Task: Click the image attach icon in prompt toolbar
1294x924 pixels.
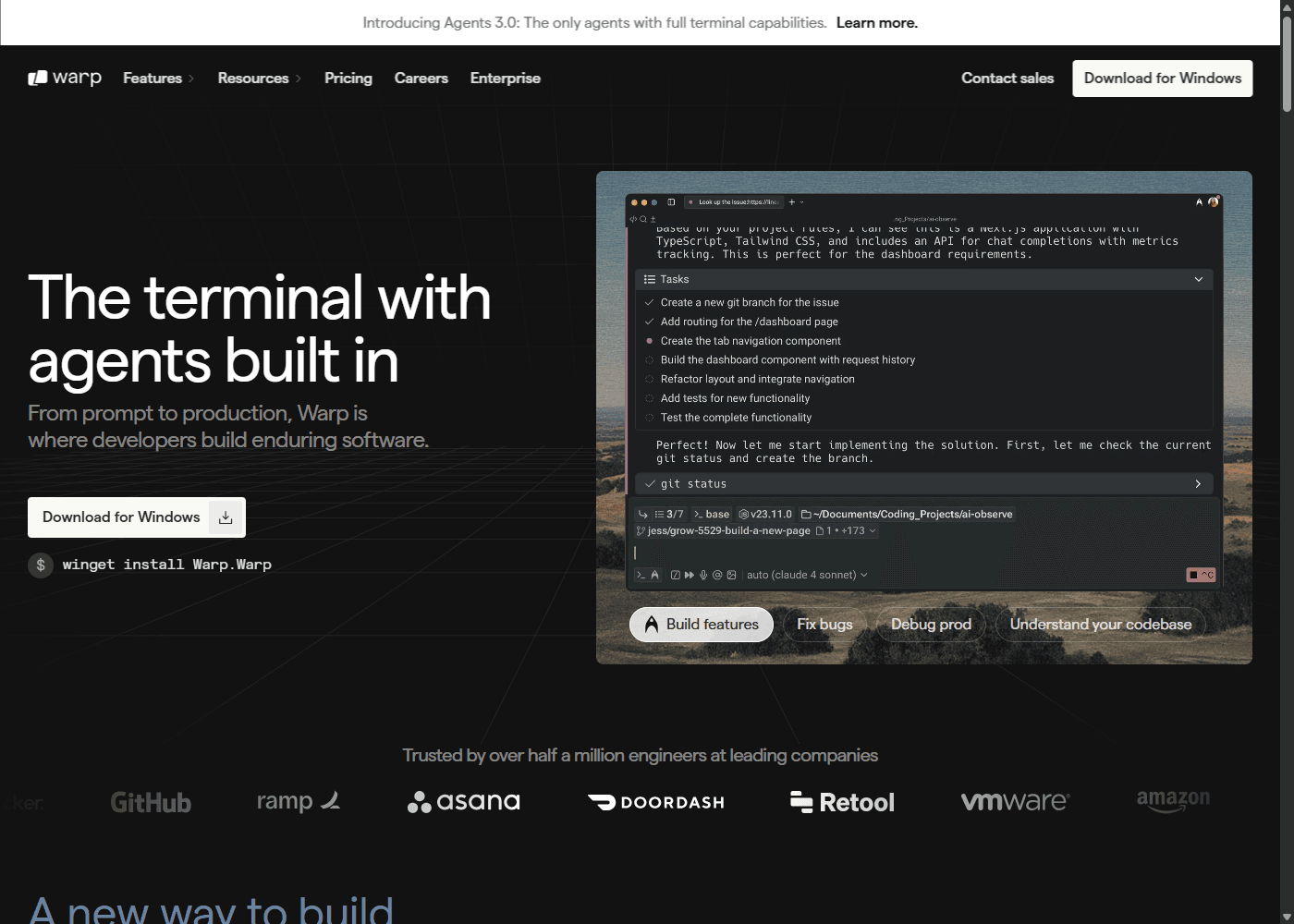Action: (731, 575)
